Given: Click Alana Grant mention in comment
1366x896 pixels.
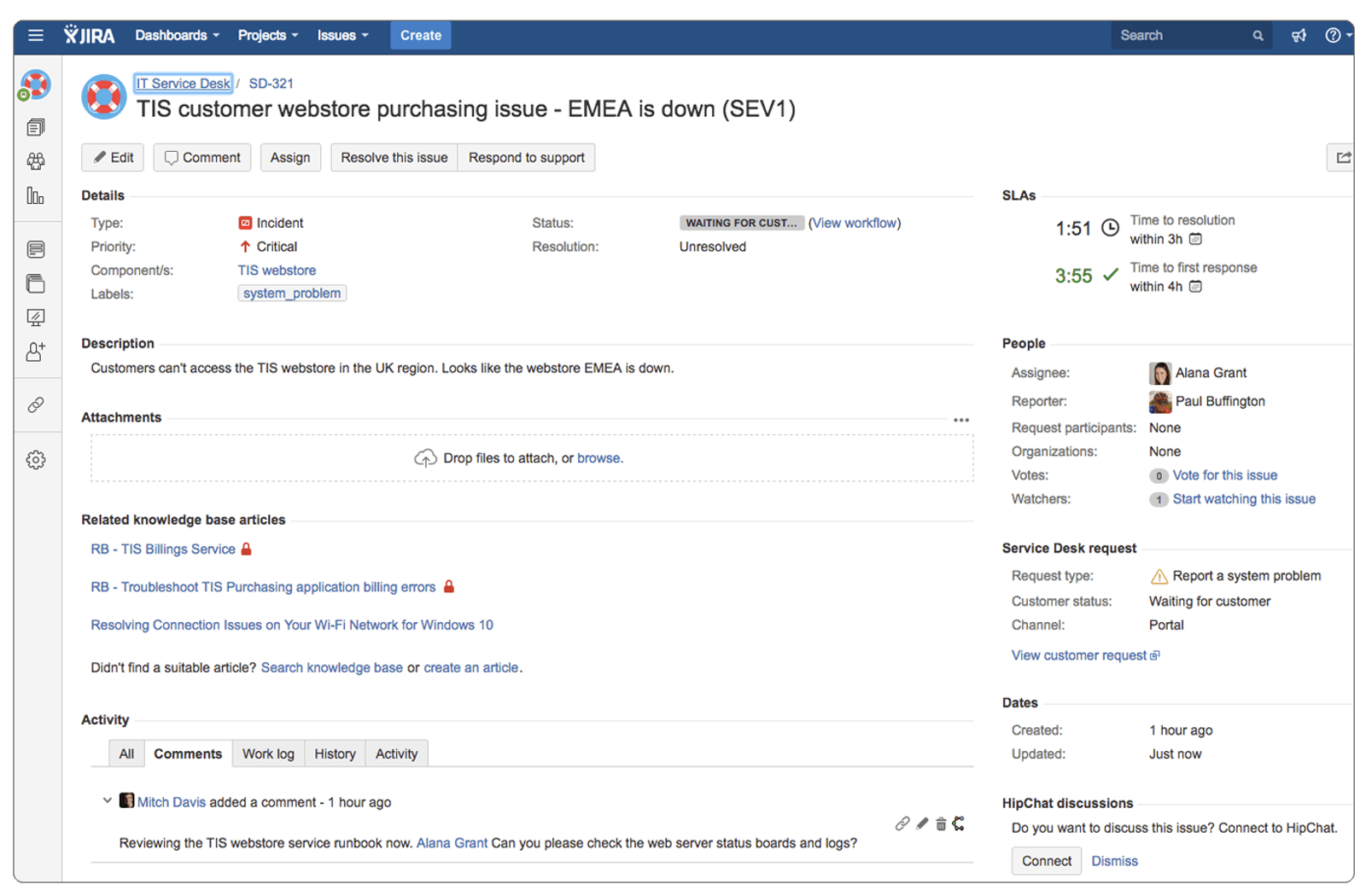Looking at the screenshot, I should [452, 843].
